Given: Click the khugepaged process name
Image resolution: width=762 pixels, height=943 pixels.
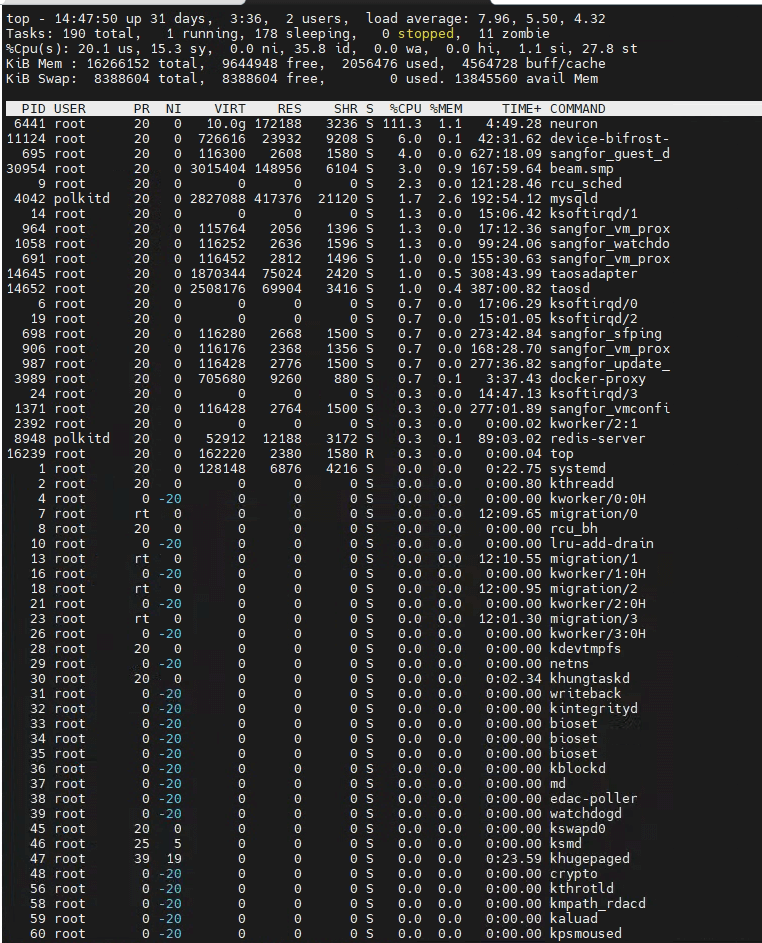Looking at the screenshot, I should pyautogui.click(x=589, y=859).
